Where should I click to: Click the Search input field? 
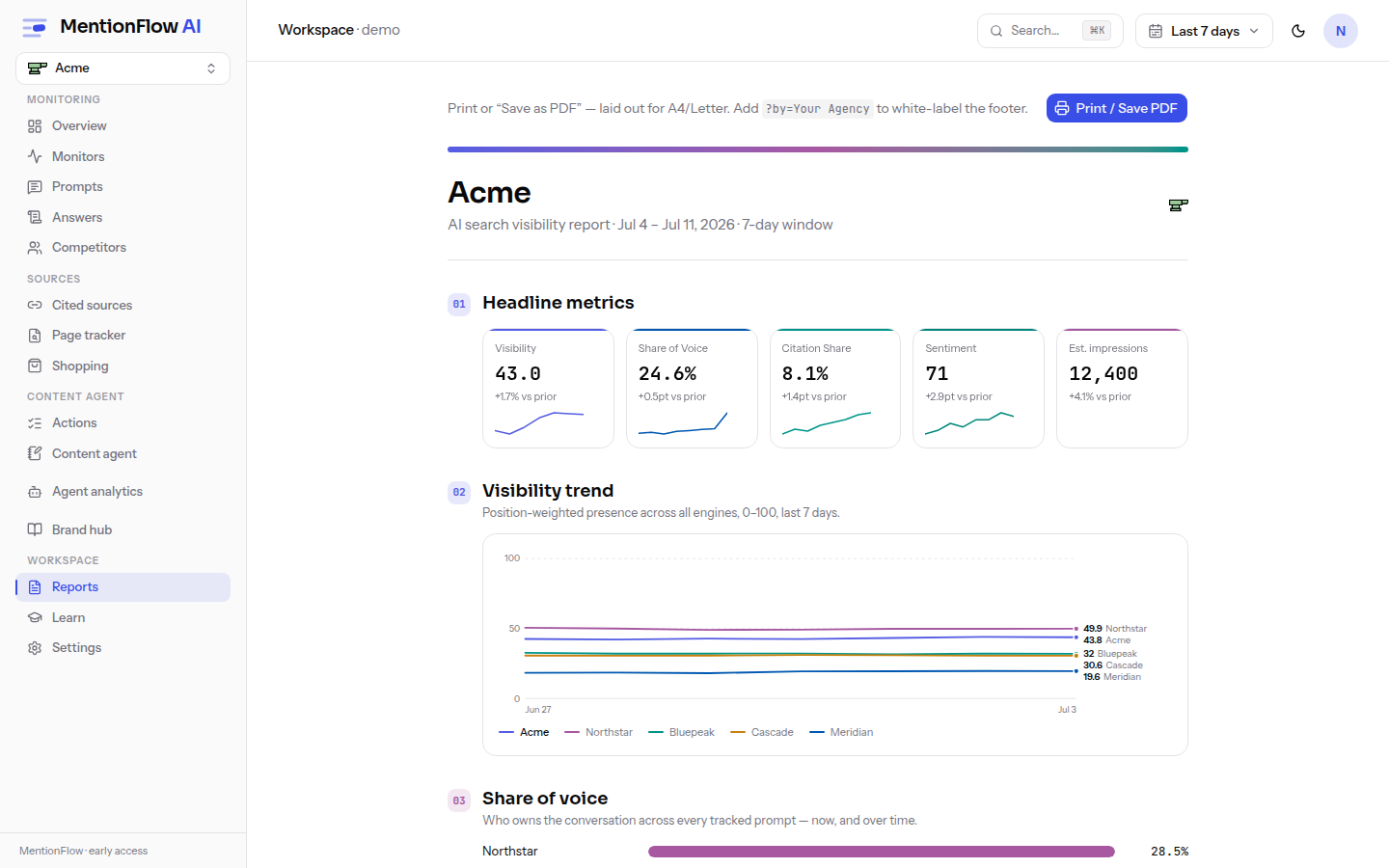1049,31
